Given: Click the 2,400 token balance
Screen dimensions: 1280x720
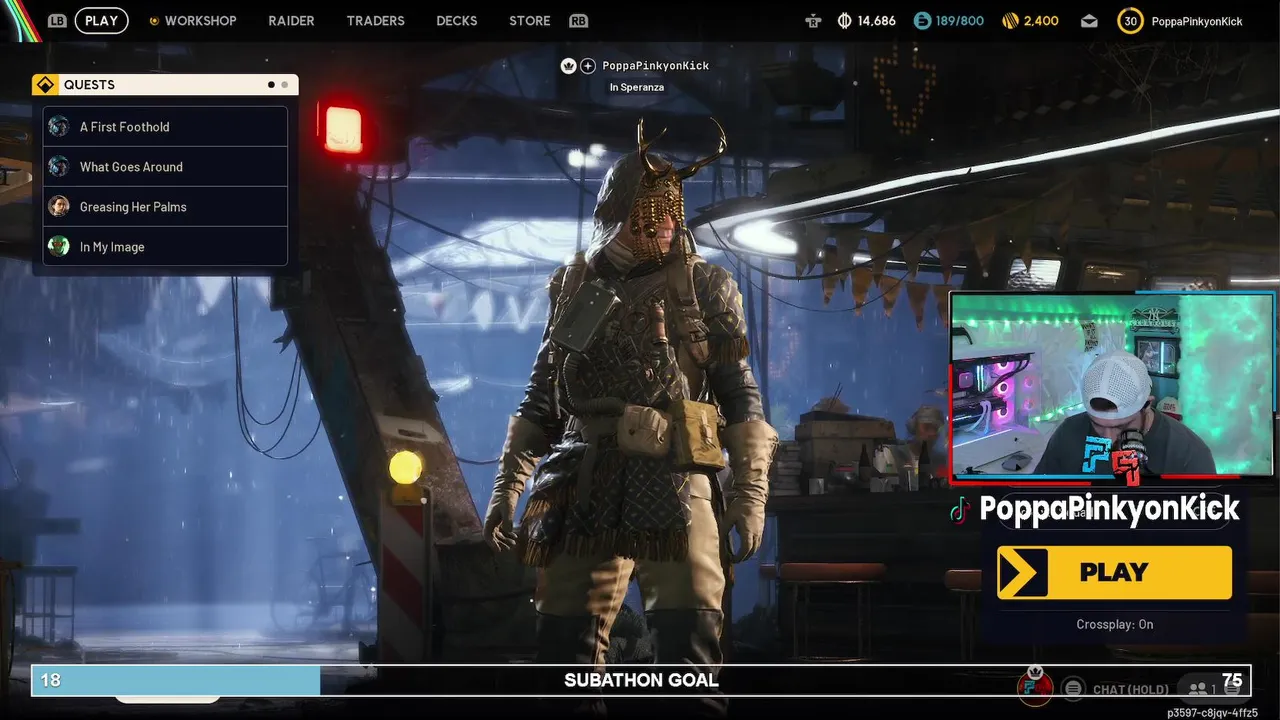Looking at the screenshot, I should (1041, 21).
